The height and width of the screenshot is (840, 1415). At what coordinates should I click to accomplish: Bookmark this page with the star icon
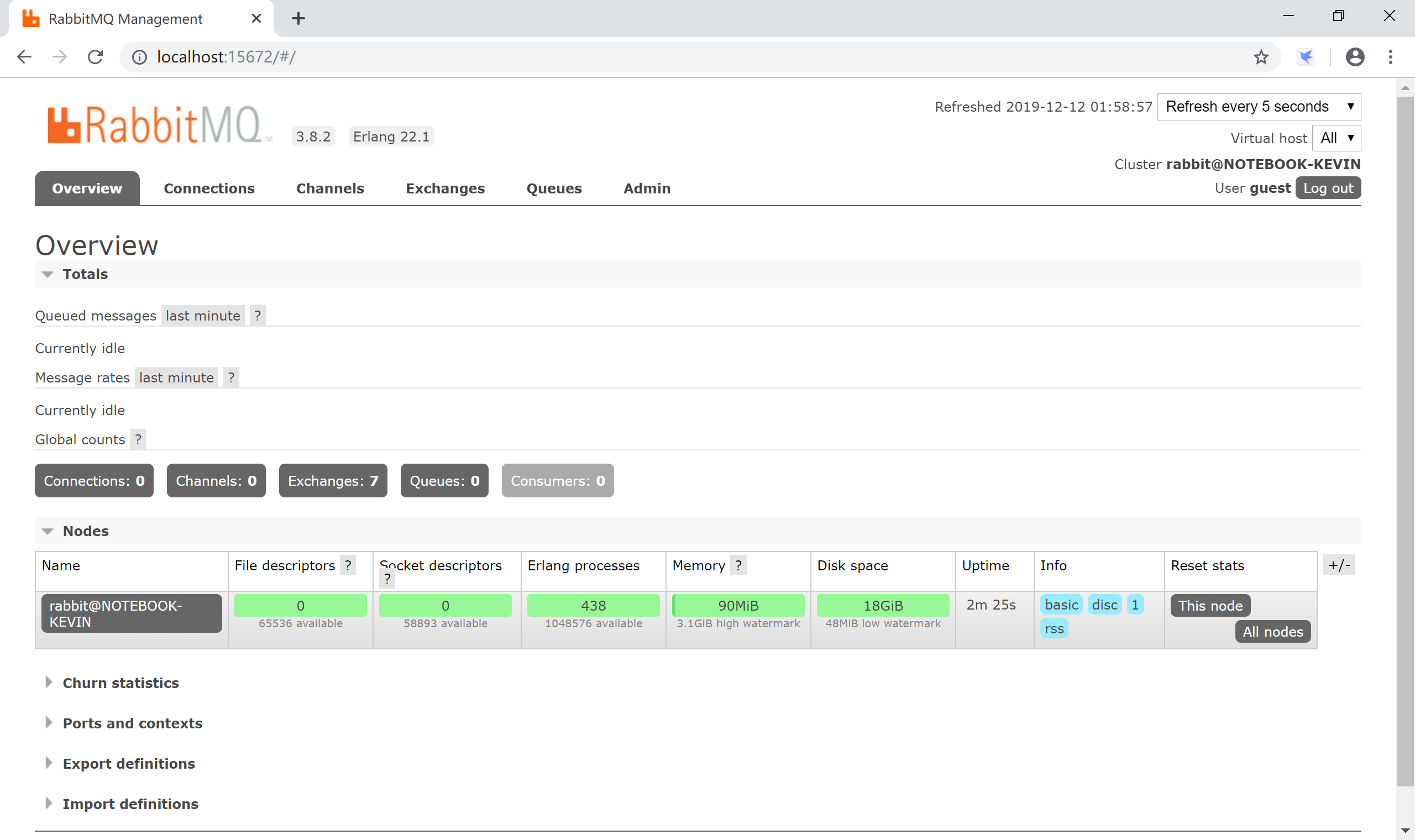click(1260, 56)
